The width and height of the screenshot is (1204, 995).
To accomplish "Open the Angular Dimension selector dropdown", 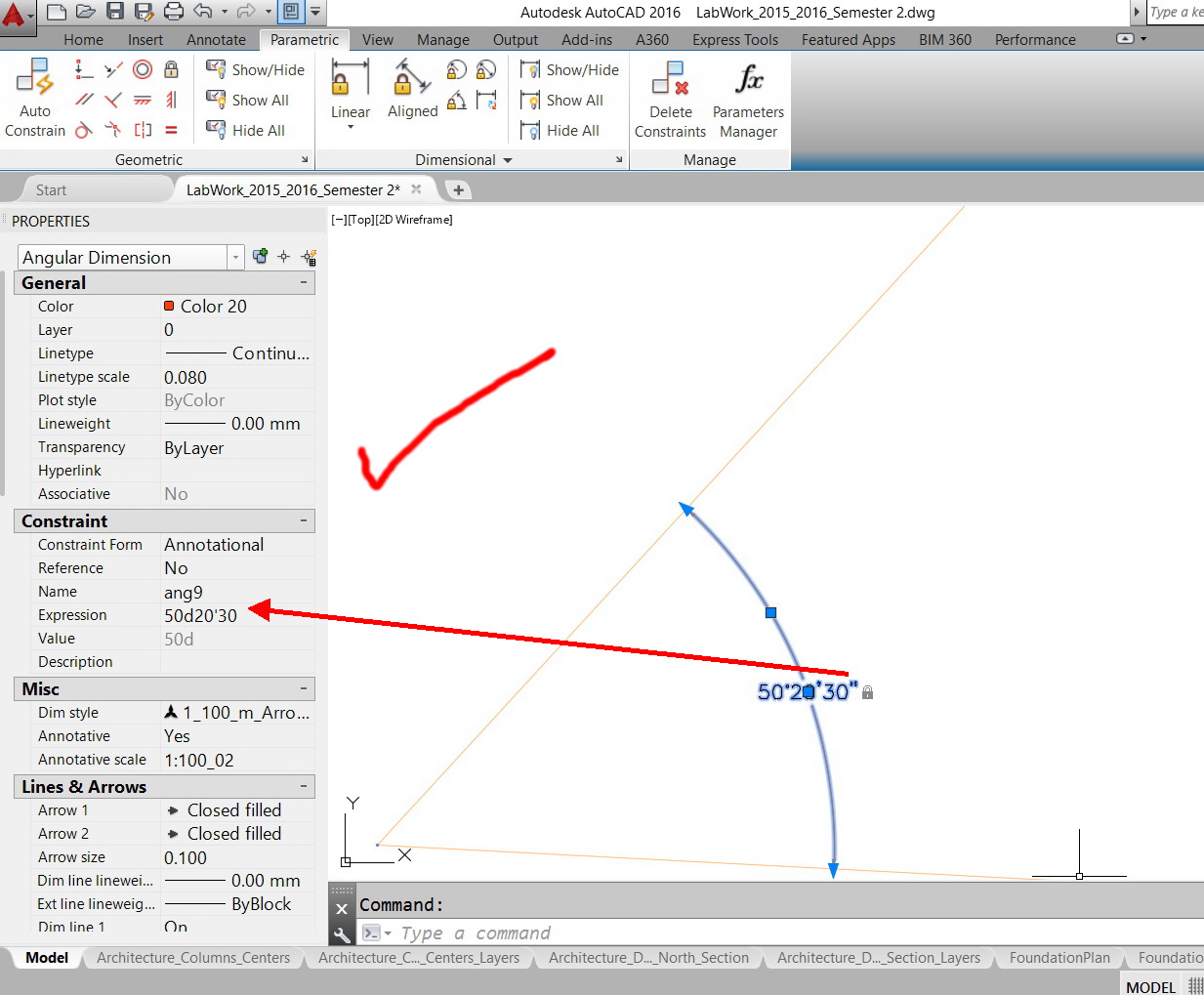I will tap(234, 257).
